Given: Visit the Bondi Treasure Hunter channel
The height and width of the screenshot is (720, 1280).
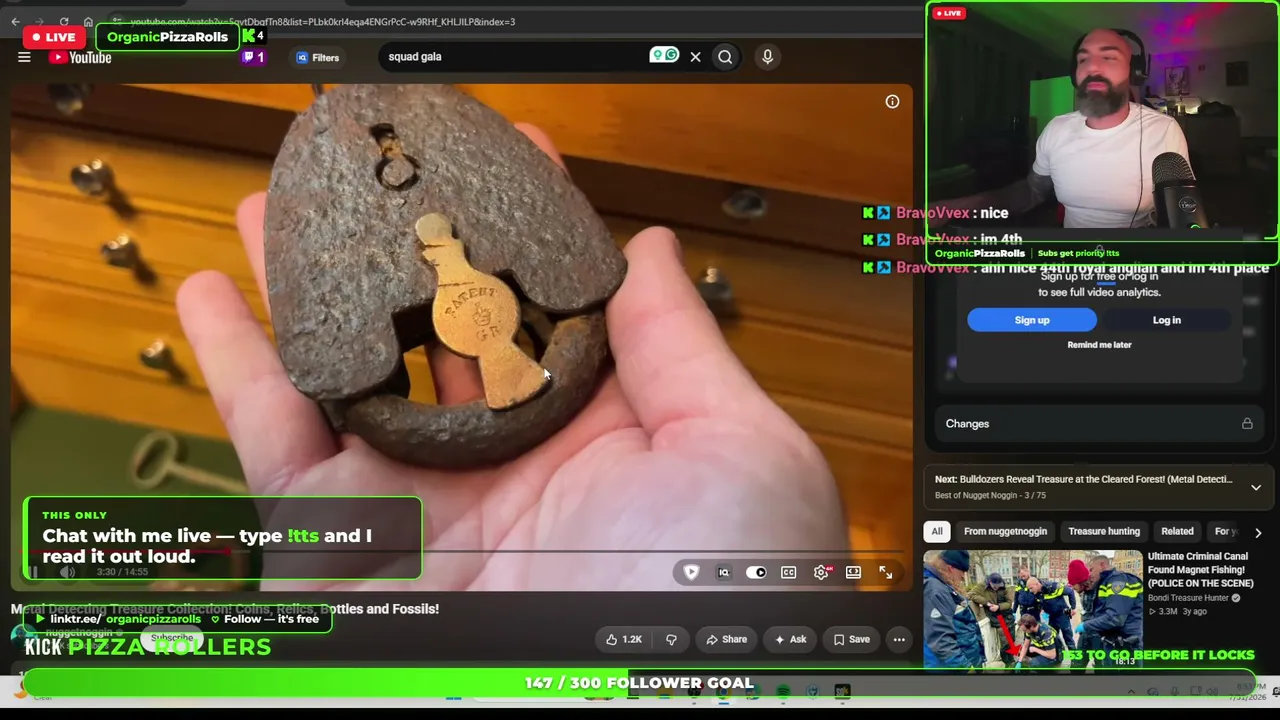Looking at the screenshot, I should tap(1191, 598).
